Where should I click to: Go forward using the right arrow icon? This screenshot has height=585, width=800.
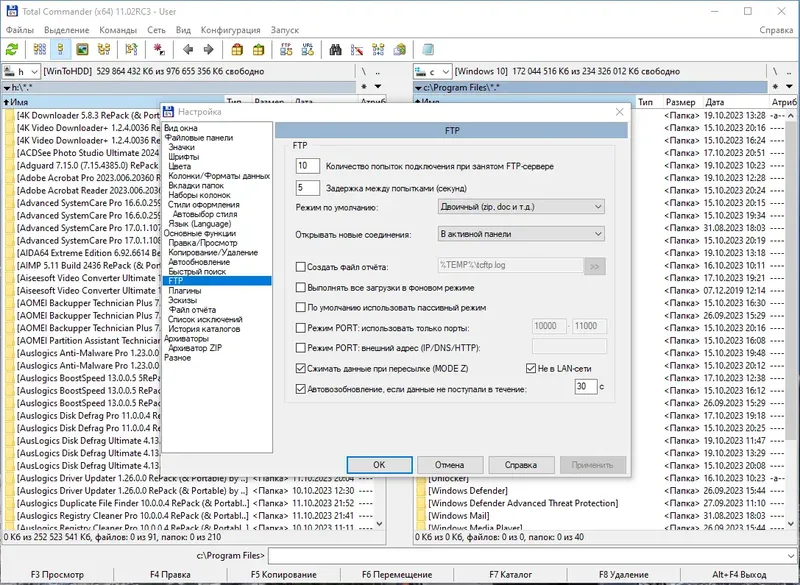click(209, 49)
